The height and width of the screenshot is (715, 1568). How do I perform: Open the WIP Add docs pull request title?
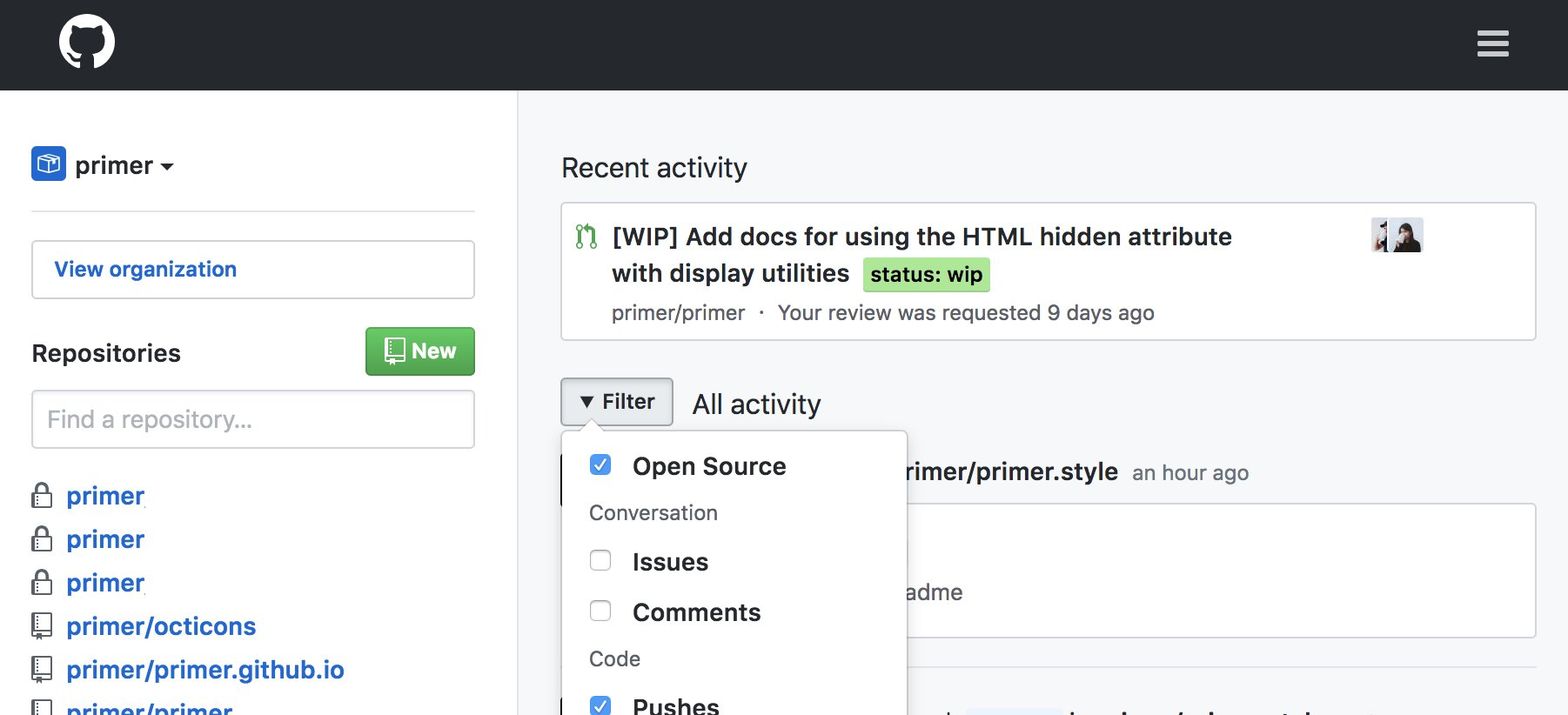[921, 255]
